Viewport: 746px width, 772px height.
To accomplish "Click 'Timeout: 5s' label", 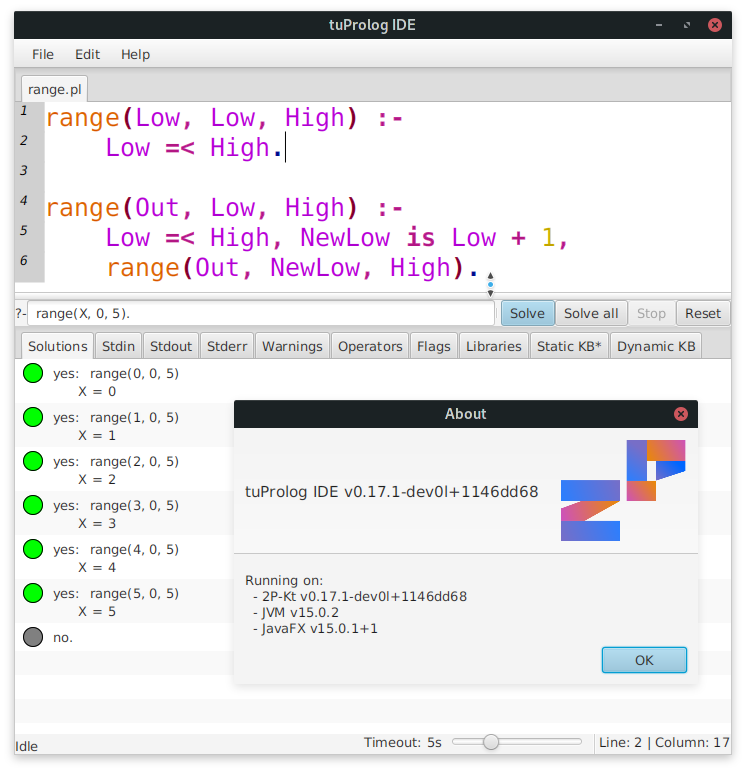I will pyautogui.click(x=402, y=742).
